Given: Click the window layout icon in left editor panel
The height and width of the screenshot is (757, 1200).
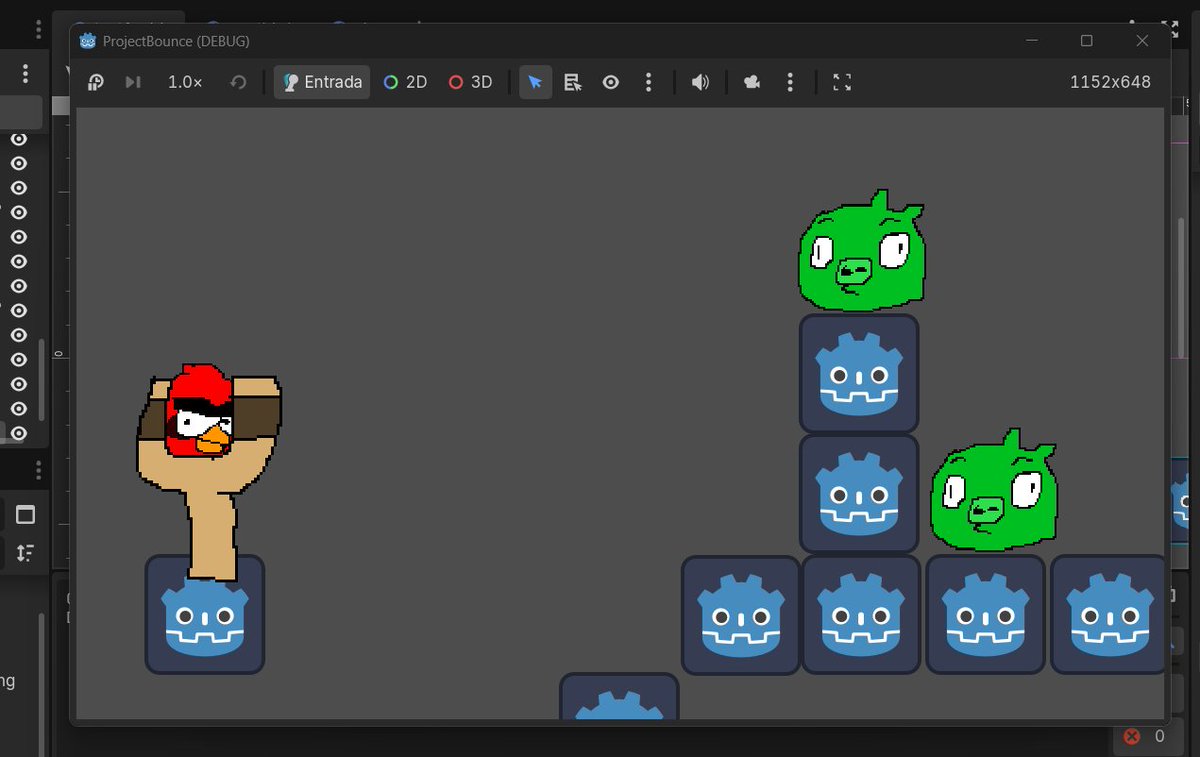Looking at the screenshot, I should pyautogui.click(x=25, y=515).
